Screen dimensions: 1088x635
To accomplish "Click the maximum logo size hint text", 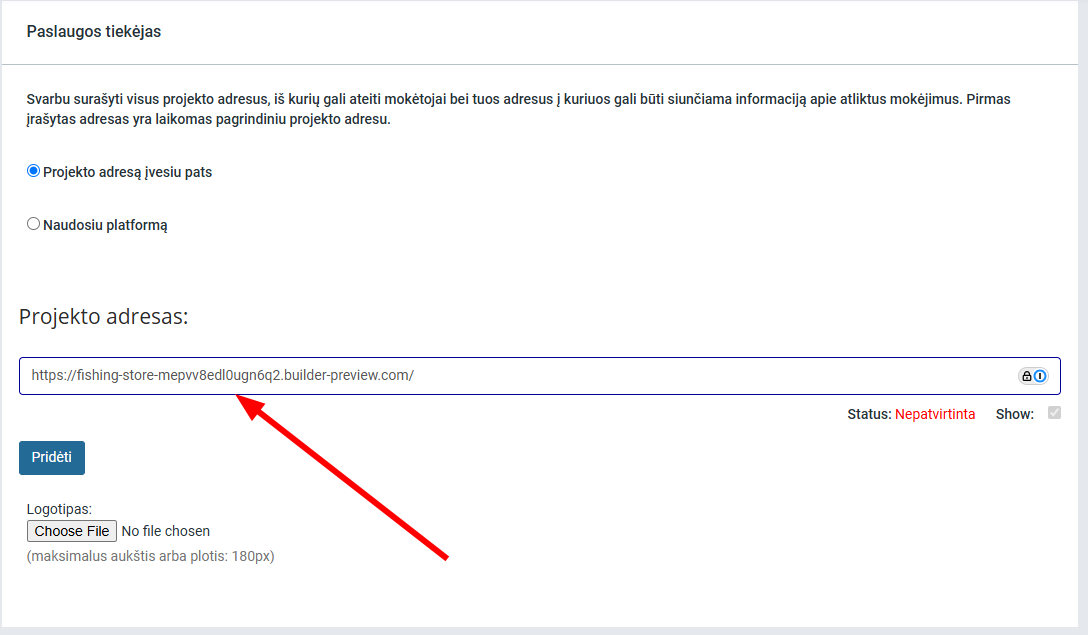I will pos(150,556).
